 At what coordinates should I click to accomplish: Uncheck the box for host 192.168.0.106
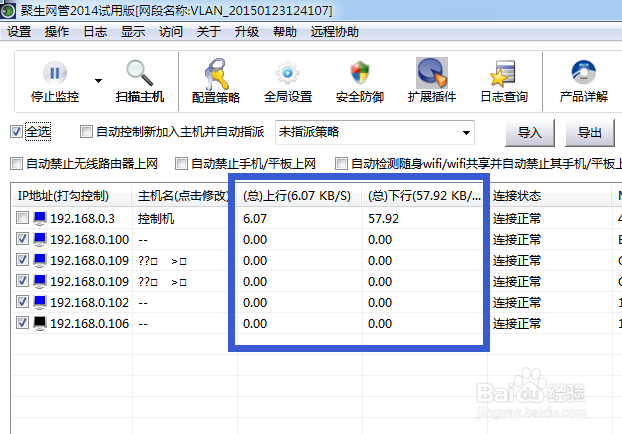pos(22,323)
